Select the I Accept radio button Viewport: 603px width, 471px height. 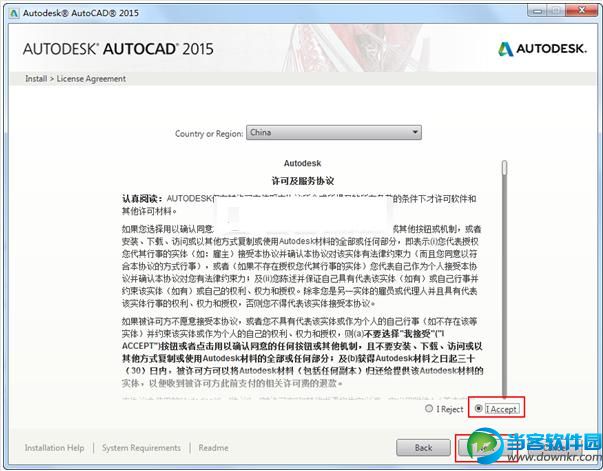tap(478, 408)
